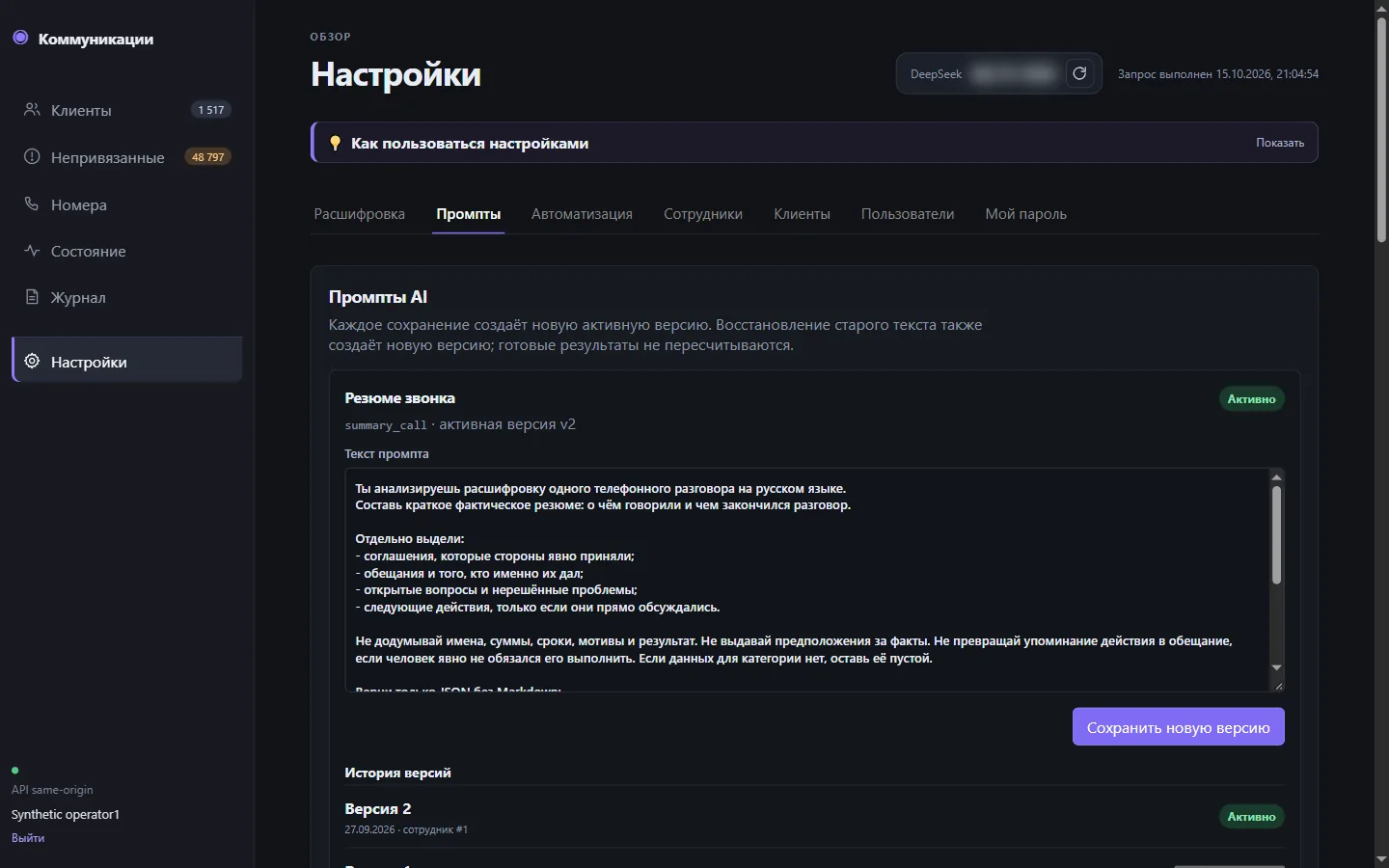
Task: Open the Мой пароль tab
Action: (x=1025, y=214)
